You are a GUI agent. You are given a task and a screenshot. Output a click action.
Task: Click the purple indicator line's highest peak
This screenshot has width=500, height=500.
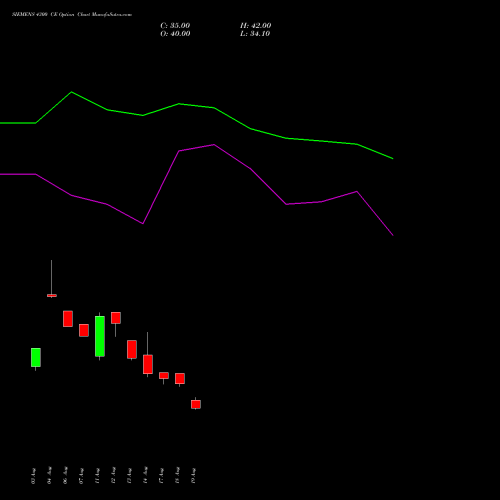pos(214,145)
